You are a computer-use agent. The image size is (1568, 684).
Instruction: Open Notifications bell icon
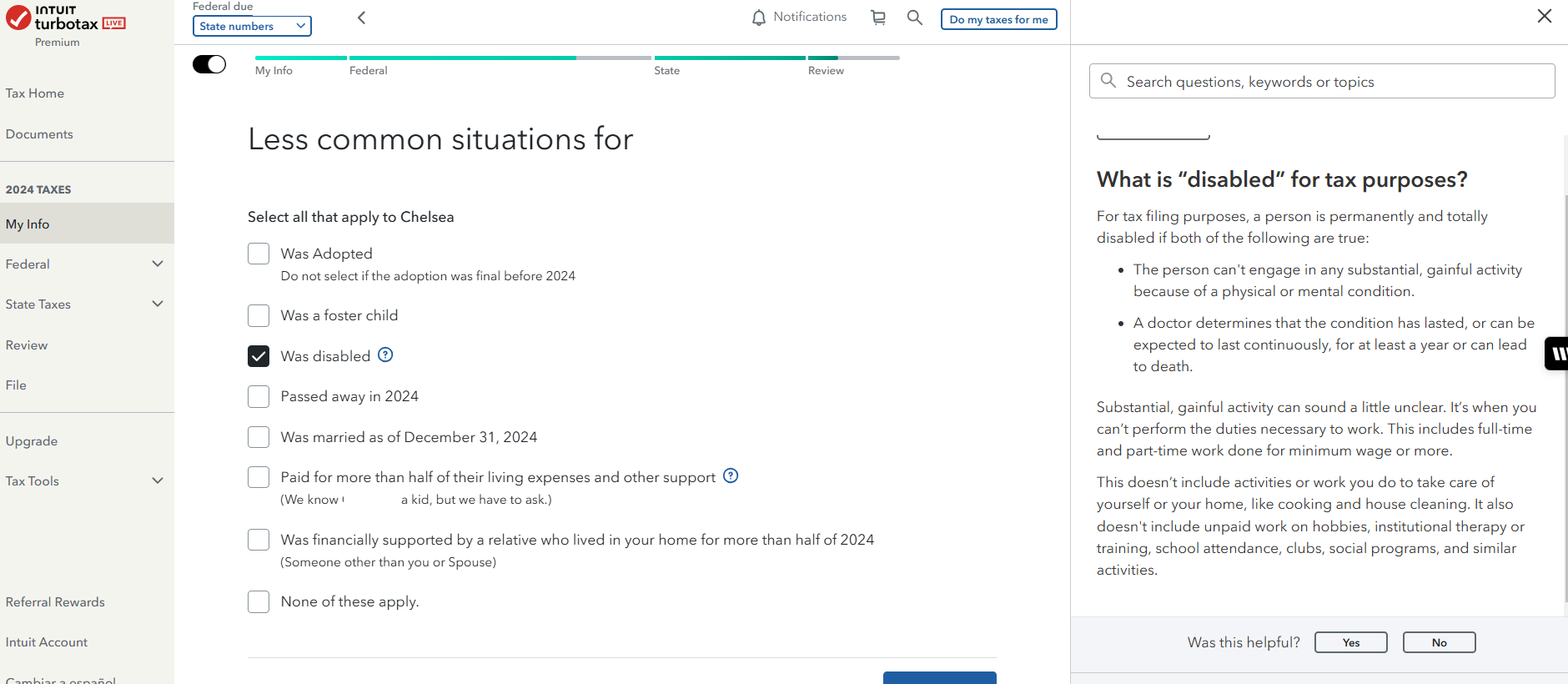point(758,18)
